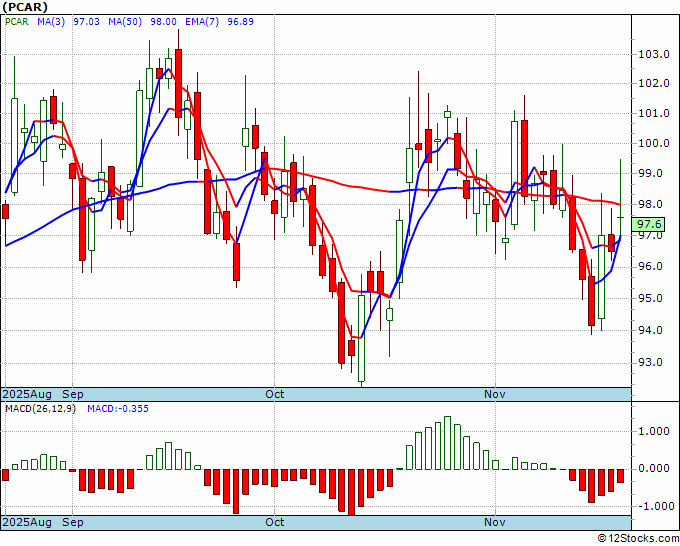Screen dimensions: 680x546
Task: Open the 12Stocks.com copyright link
Action: click(638, 539)
